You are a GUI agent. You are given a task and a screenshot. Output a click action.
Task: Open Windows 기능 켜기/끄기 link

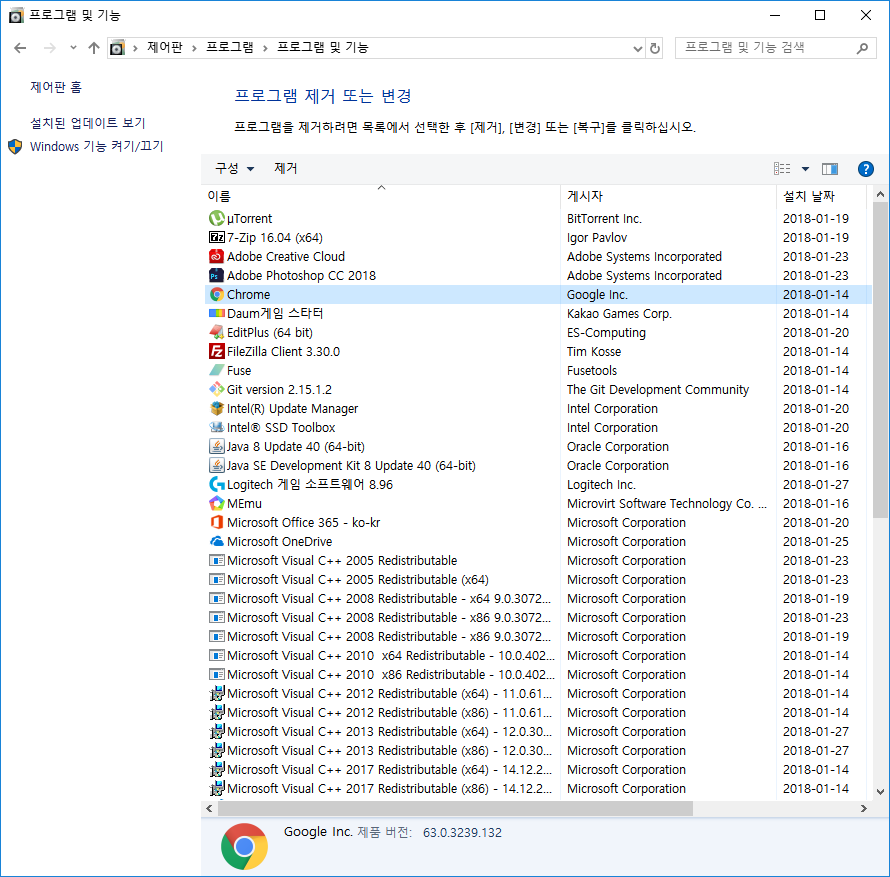pyautogui.click(x=96, y=146)
